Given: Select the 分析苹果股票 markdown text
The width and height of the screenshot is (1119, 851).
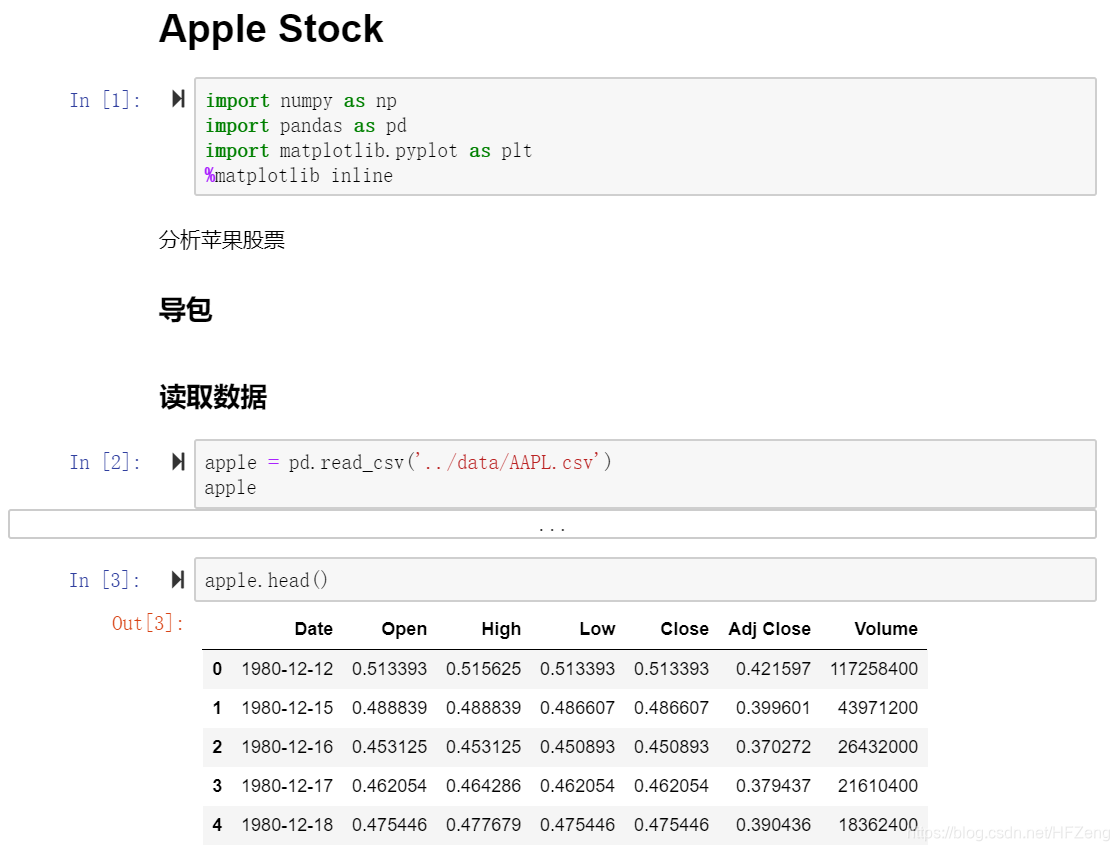Looking at the screenshot, I should coord(222,240).
